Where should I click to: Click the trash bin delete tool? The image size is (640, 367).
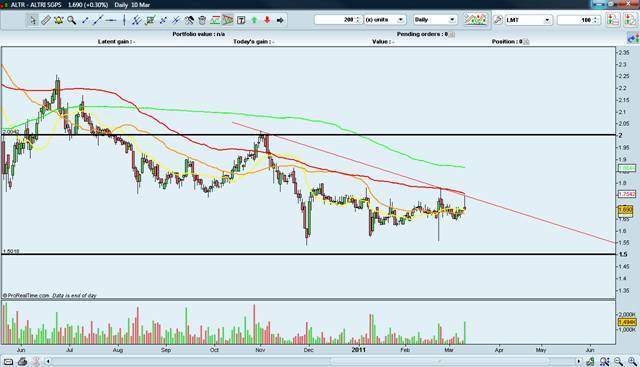coord(202,20)
